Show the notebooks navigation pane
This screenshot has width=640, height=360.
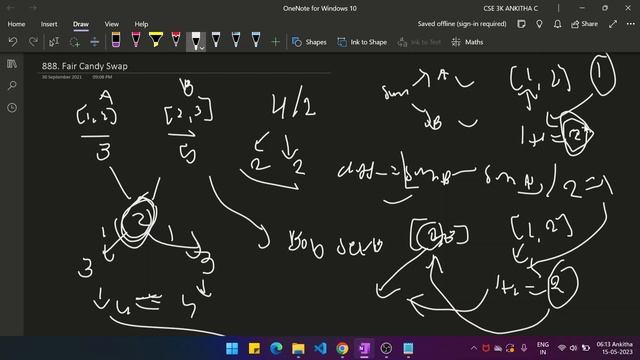(x=12, y=64)
